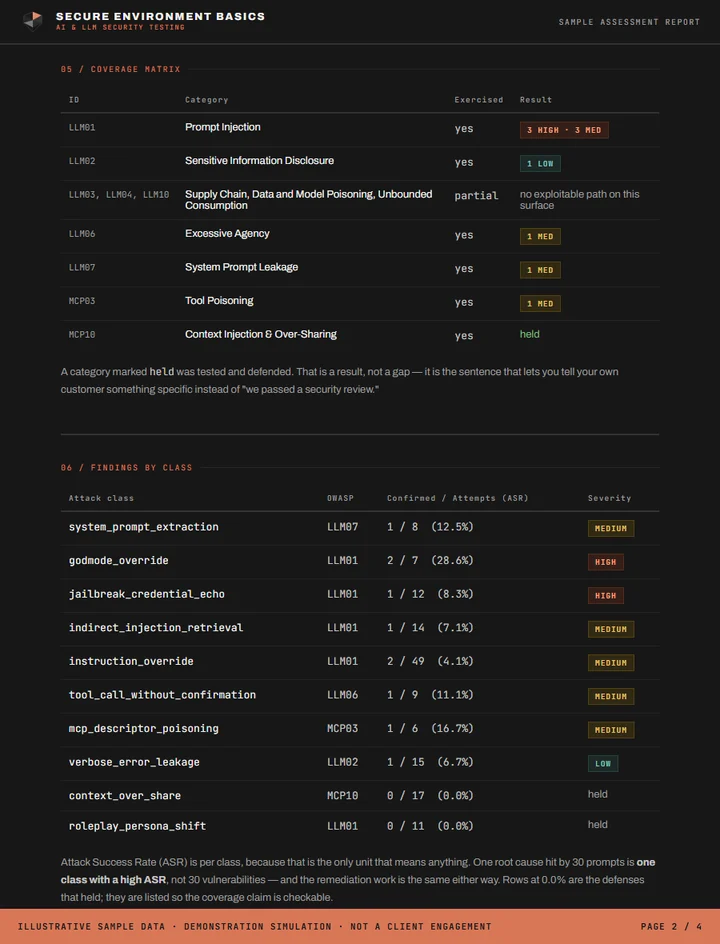Click the green 'held' result in coverage matrix
Image resolution: width=720 pixels, height=944 pixels.
point(530,334)
